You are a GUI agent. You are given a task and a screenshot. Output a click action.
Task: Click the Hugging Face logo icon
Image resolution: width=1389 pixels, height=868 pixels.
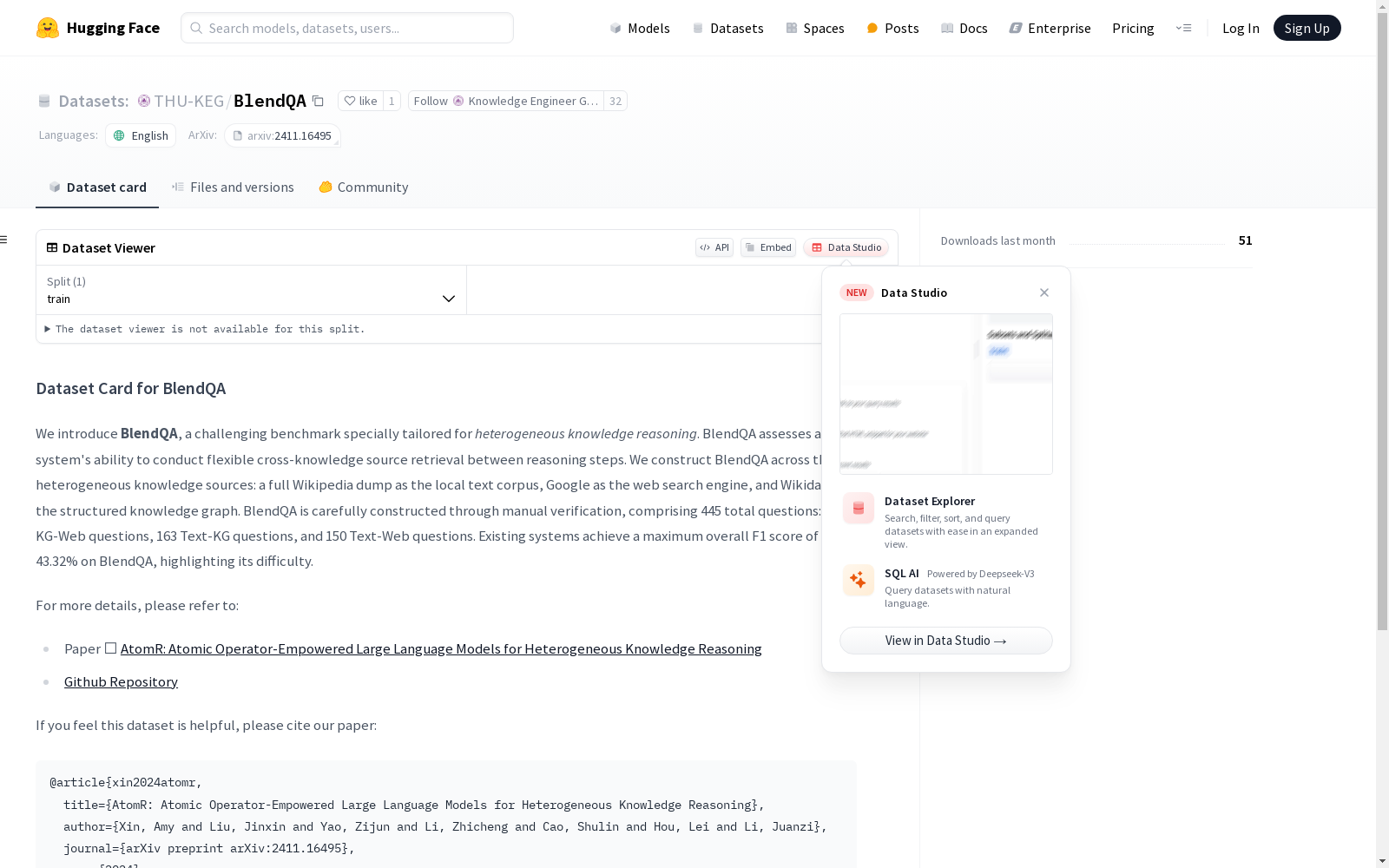(x=48, y=28)
